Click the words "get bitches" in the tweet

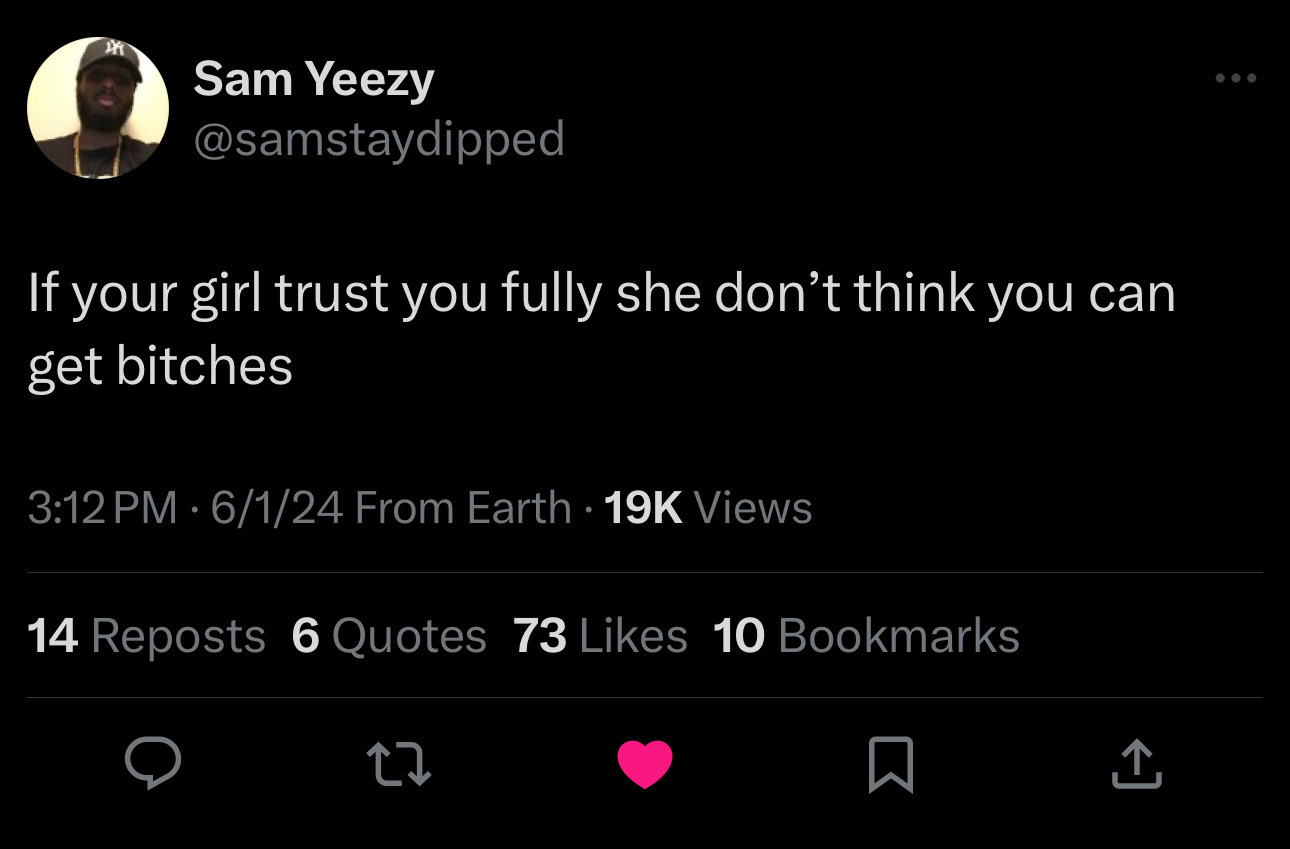[160, 366]
